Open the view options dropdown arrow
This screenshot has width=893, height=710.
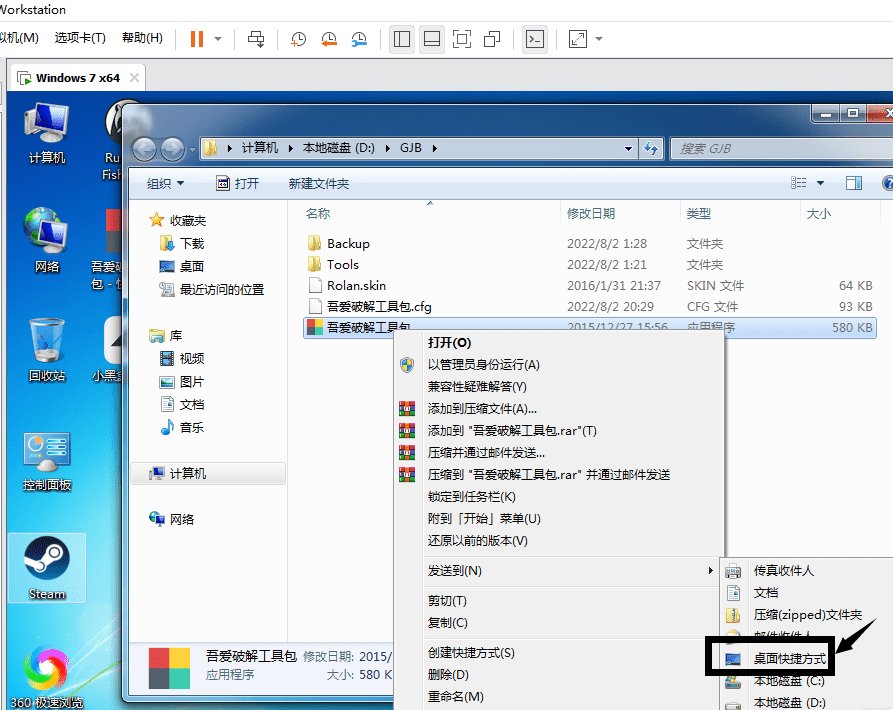[x=820, y=183]
